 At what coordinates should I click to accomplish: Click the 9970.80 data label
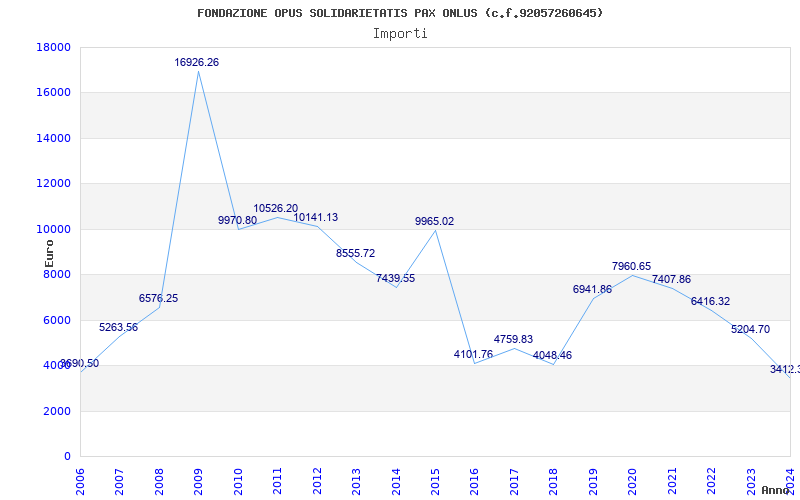tap(237, 220)
